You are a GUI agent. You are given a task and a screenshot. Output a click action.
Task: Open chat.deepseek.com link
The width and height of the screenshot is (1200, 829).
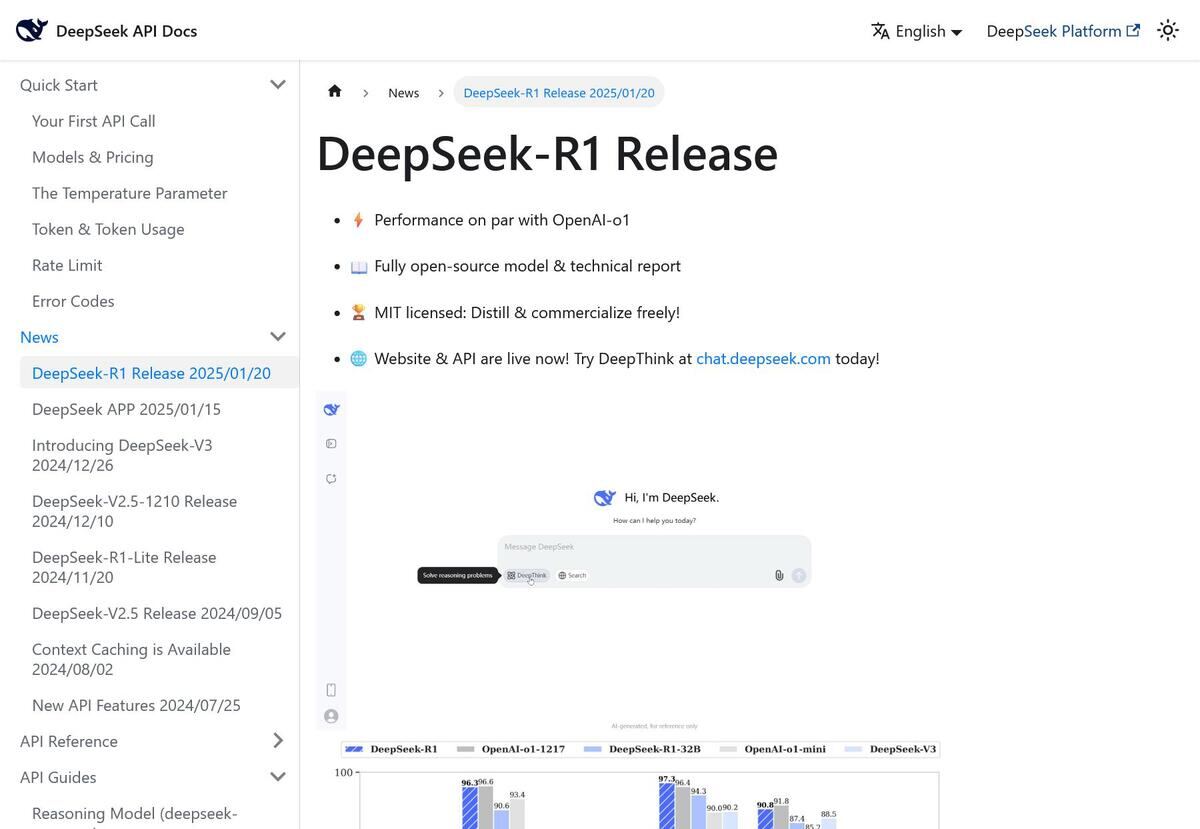coord(763,358)
